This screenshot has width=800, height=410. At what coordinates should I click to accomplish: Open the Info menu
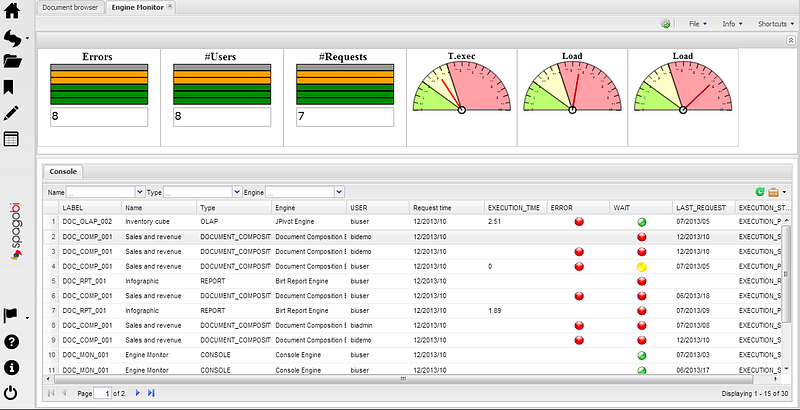pos(732,24)
